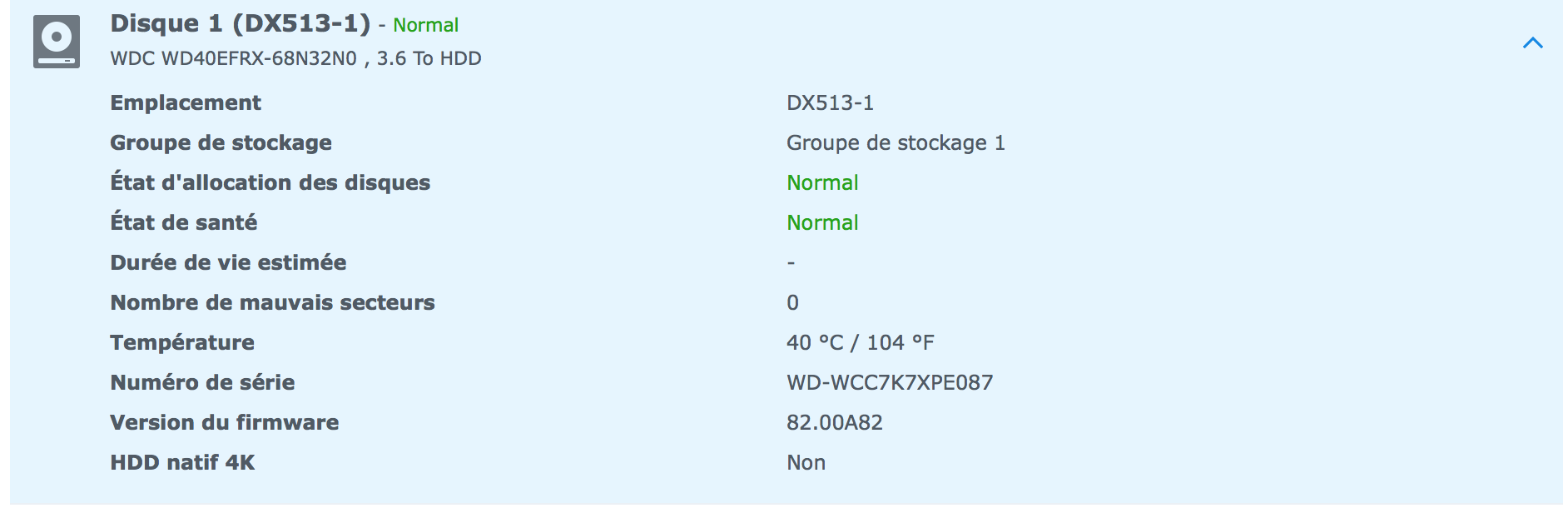Select the Disque 1 (DX513-1) title

pos(241,23)
